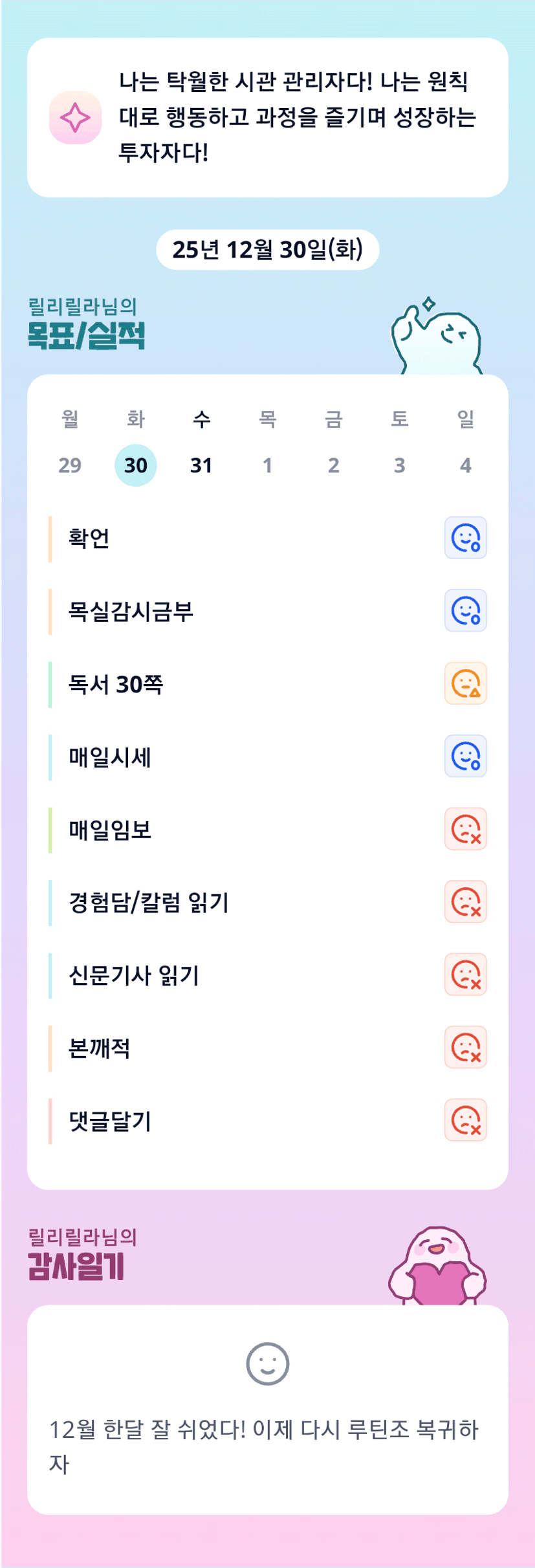The width and height of the screenshot is (535, 1568).
Task: Click the gratitude journal entry text
Action: [x=264, y=1446]
